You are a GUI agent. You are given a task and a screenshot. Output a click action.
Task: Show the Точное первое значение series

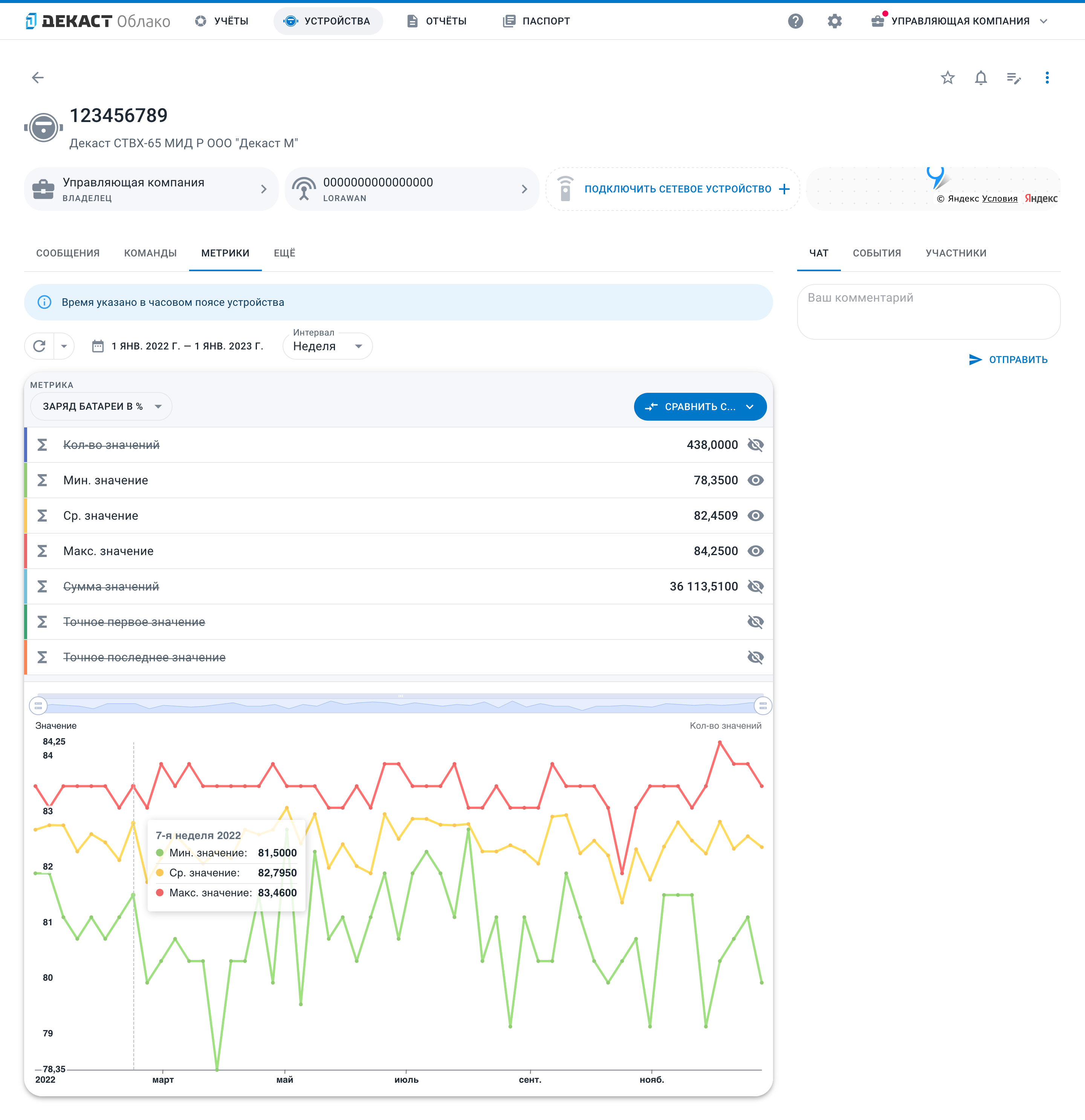pyautogui.click(x=756, y=622)
